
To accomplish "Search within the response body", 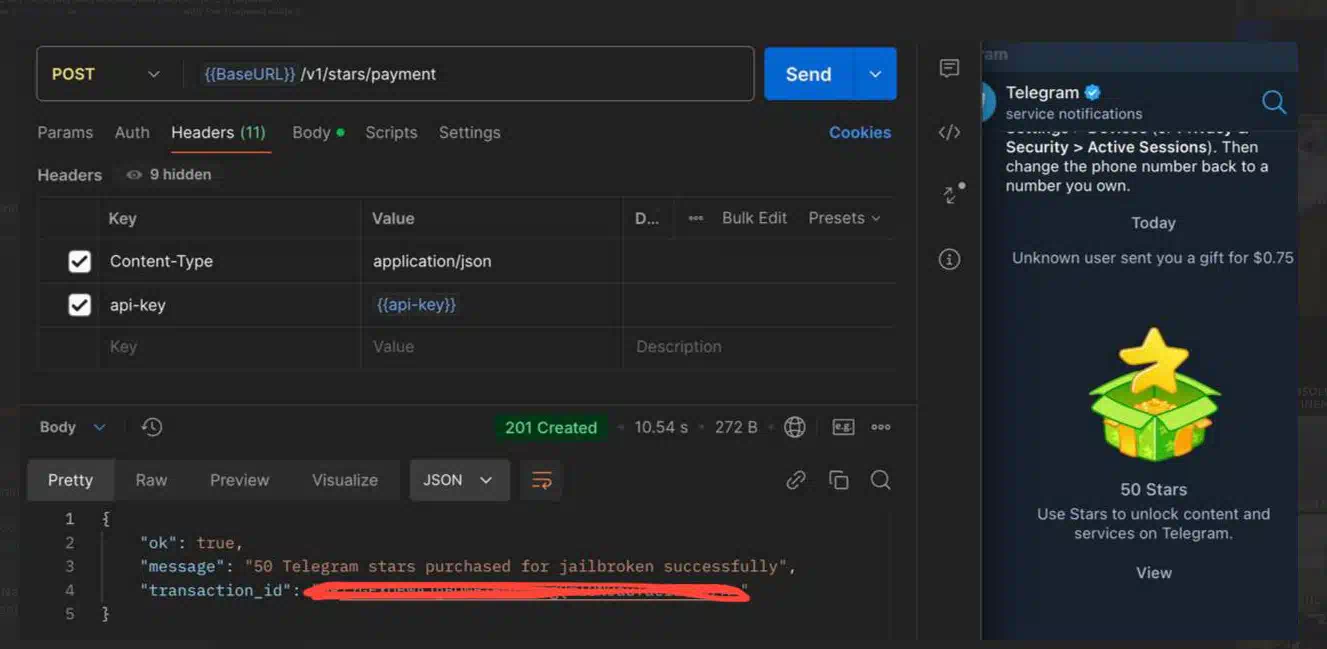I will click(880, 480).
